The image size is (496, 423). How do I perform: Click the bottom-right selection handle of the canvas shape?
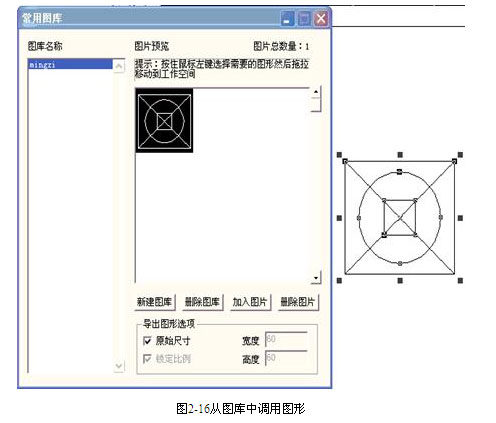pyautogui.click(x=460, y=281)
